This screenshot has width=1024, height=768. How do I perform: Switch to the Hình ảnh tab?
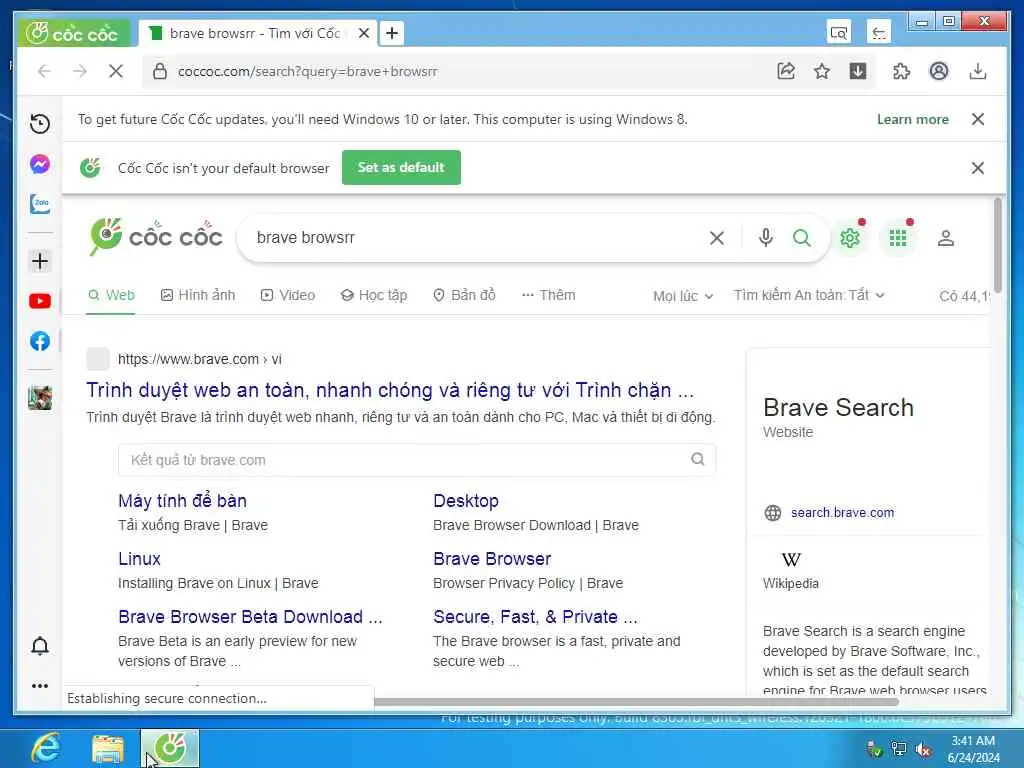[198, 295]
